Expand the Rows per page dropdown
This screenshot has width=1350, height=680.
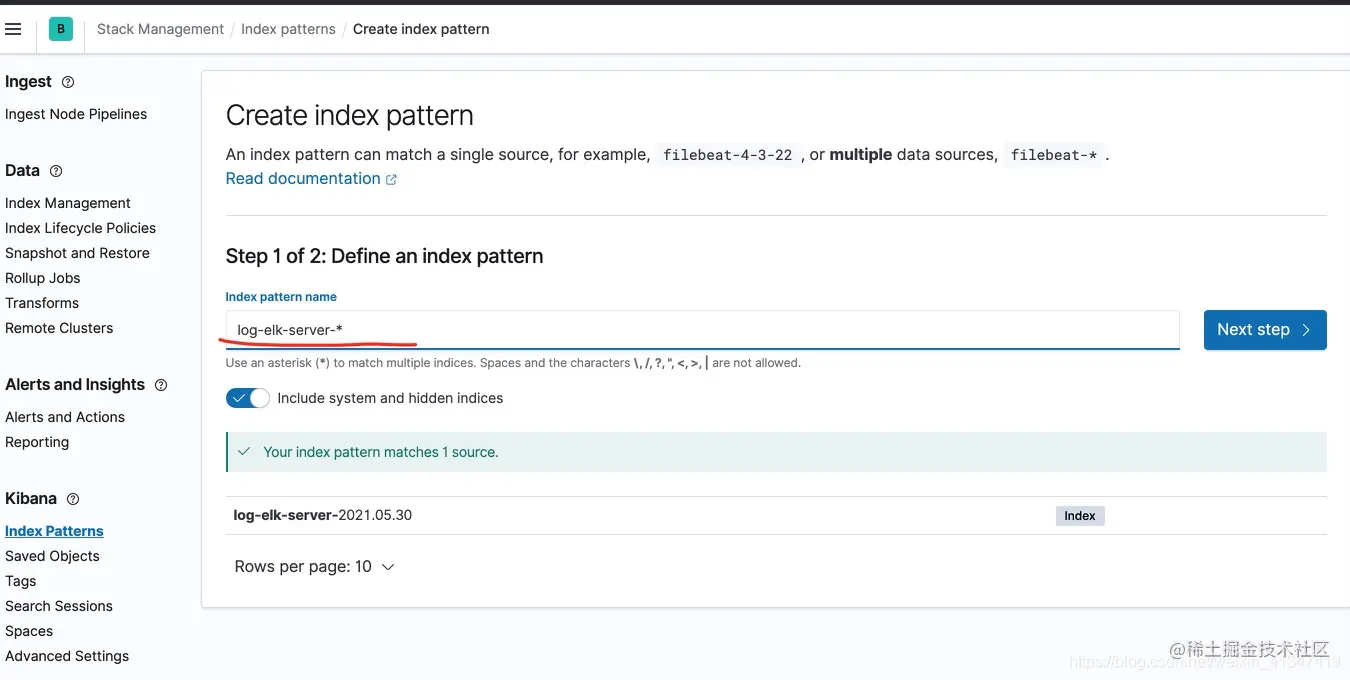point(314,567)
